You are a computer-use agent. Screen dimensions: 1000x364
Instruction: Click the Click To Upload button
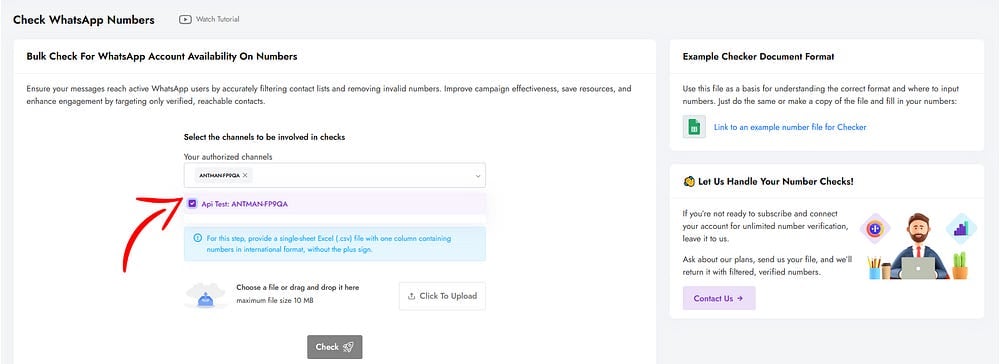[443, 296]
